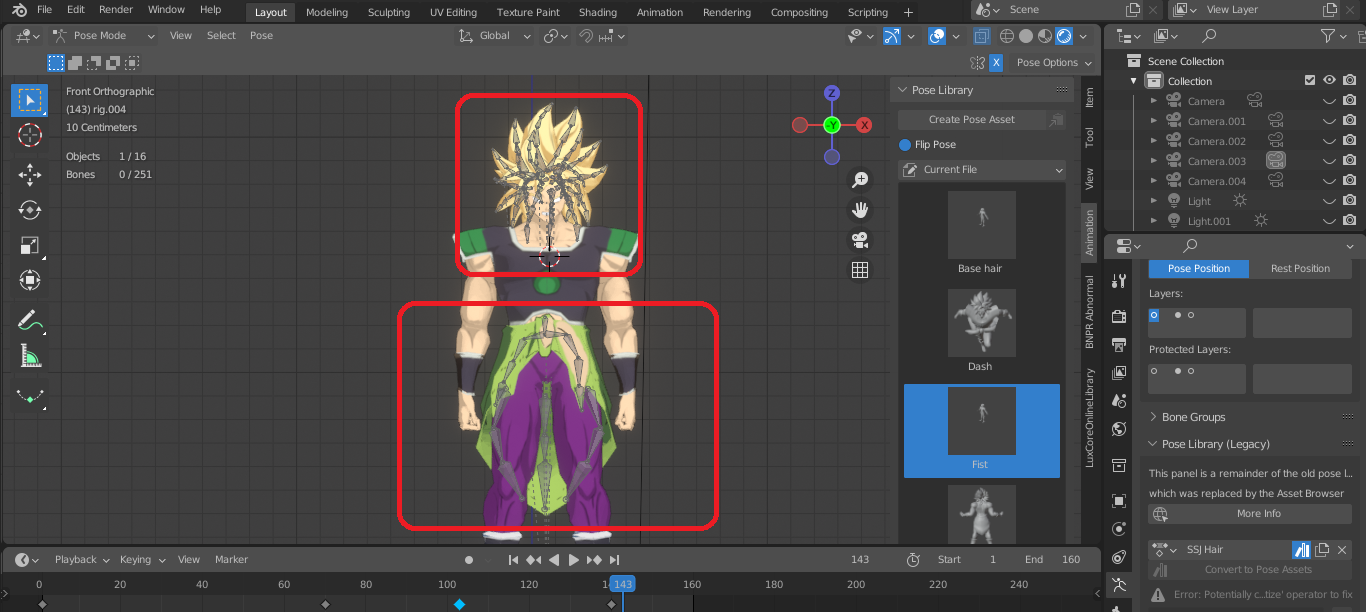Disable Light.001 in renders
The height and width of the screenshot is (612, 1366).
click(x=1349, y=221)
